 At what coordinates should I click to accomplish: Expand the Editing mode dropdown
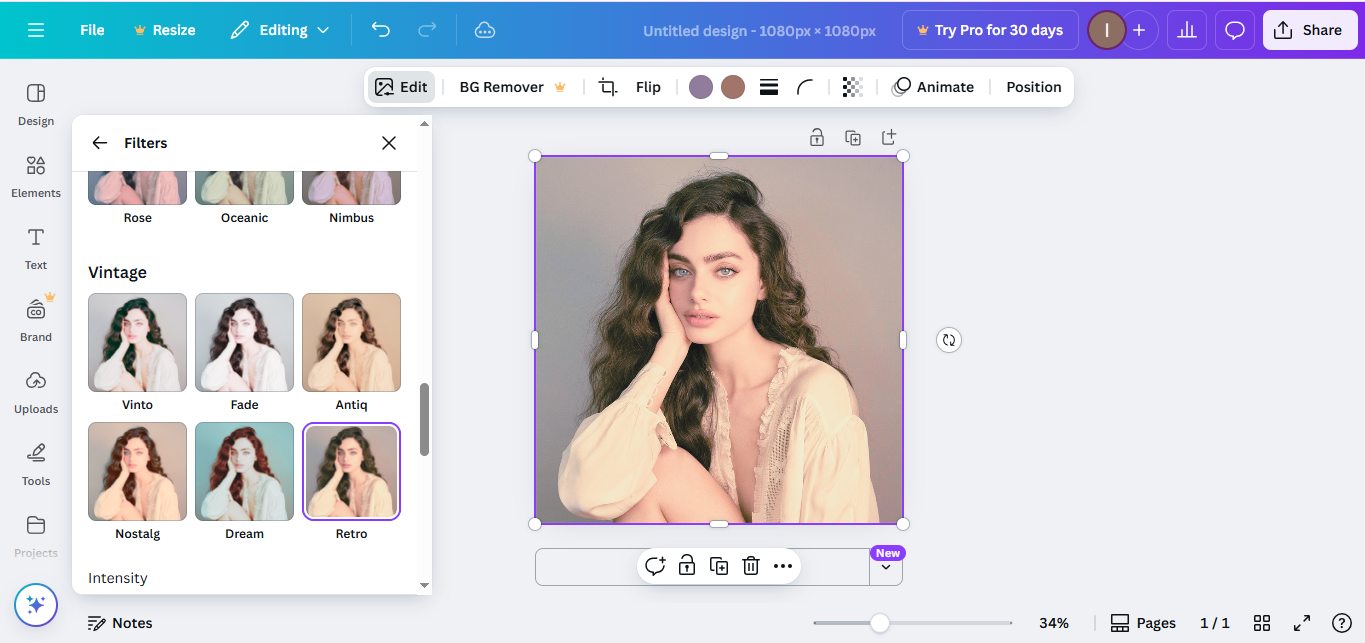tap(280, 30)
